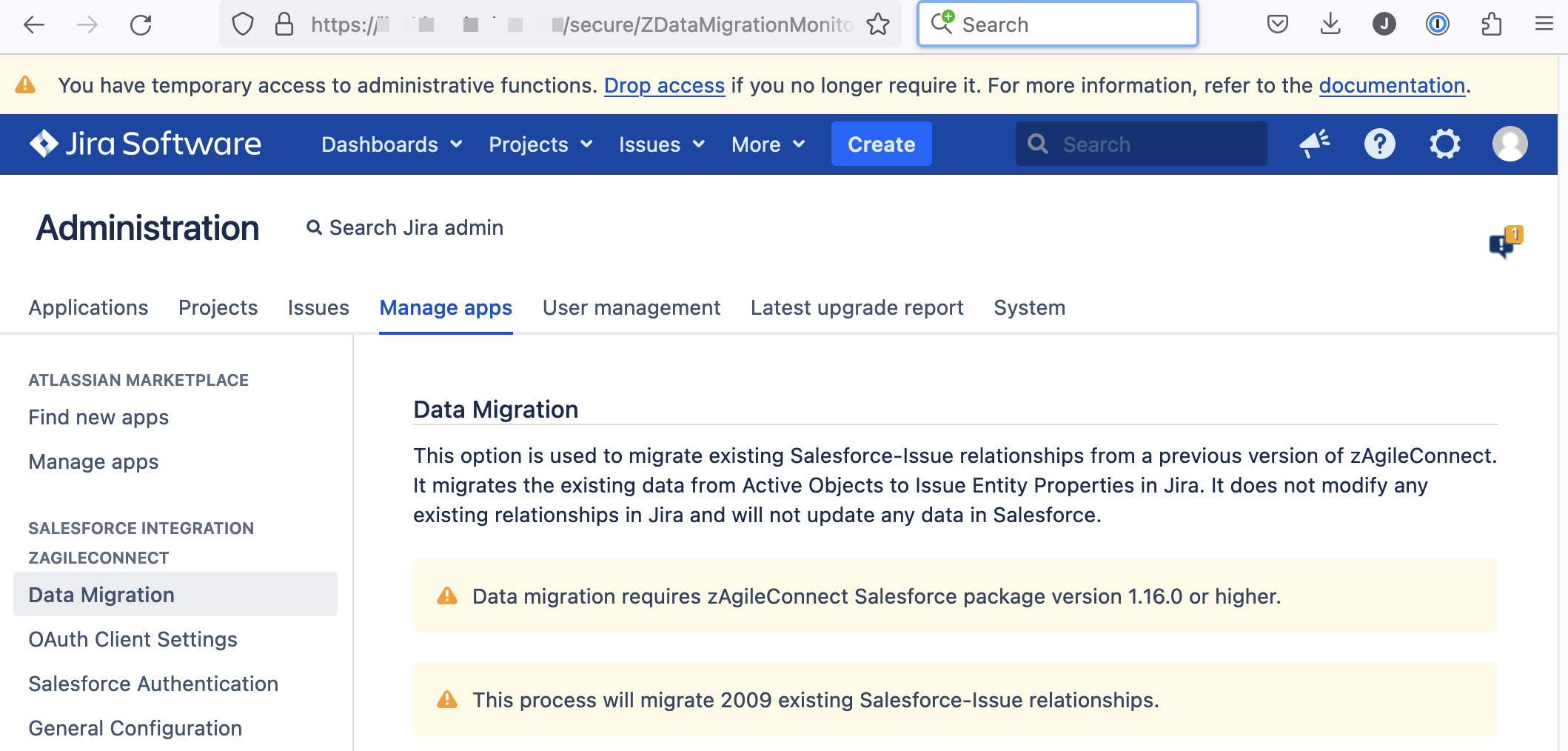Open the Jira notifications megaphone icon

pyautogui.click(x=1315, y=144)
